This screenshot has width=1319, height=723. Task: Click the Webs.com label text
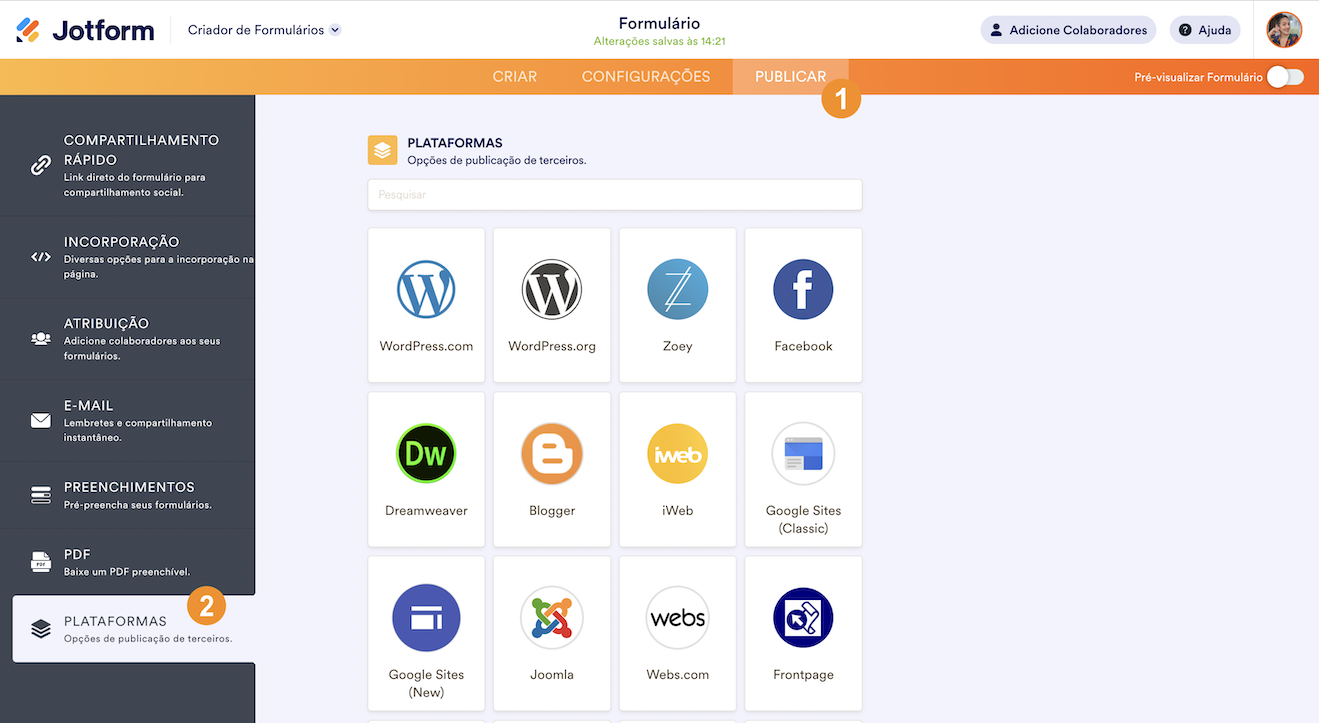(x=678, y=674)
